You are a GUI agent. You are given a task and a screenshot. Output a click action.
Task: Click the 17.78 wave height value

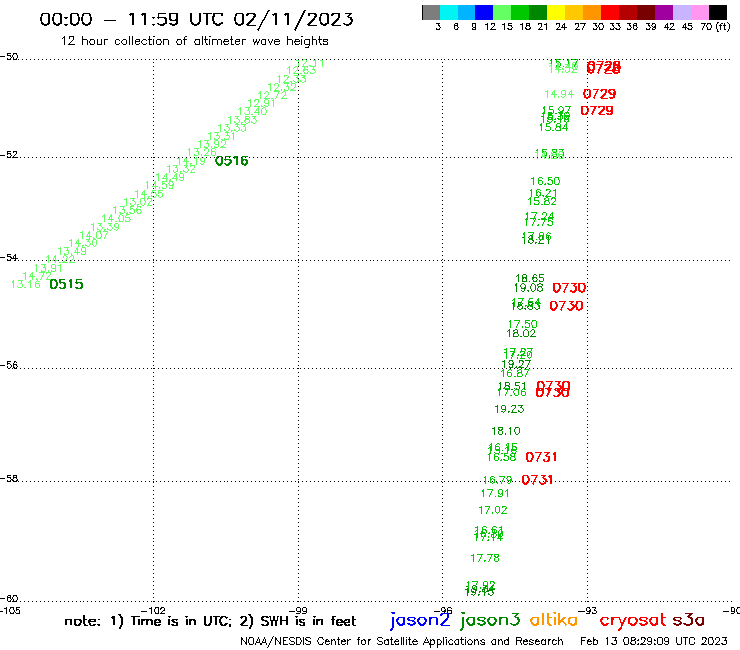pos(485,558)
